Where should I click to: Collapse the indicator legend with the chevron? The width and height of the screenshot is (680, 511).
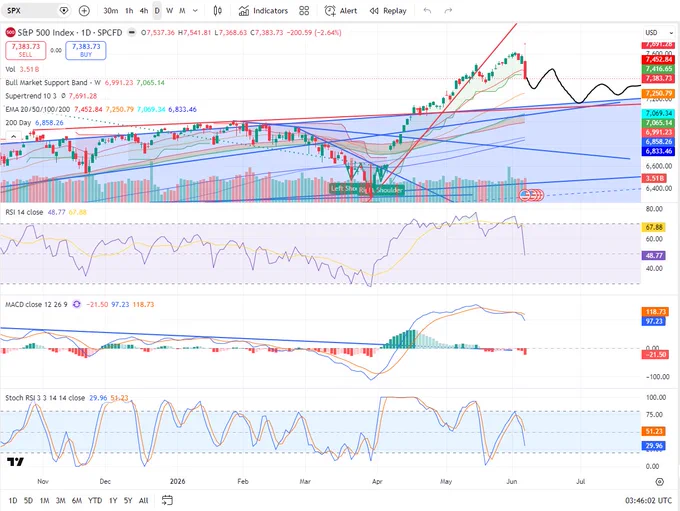(13, 137)
